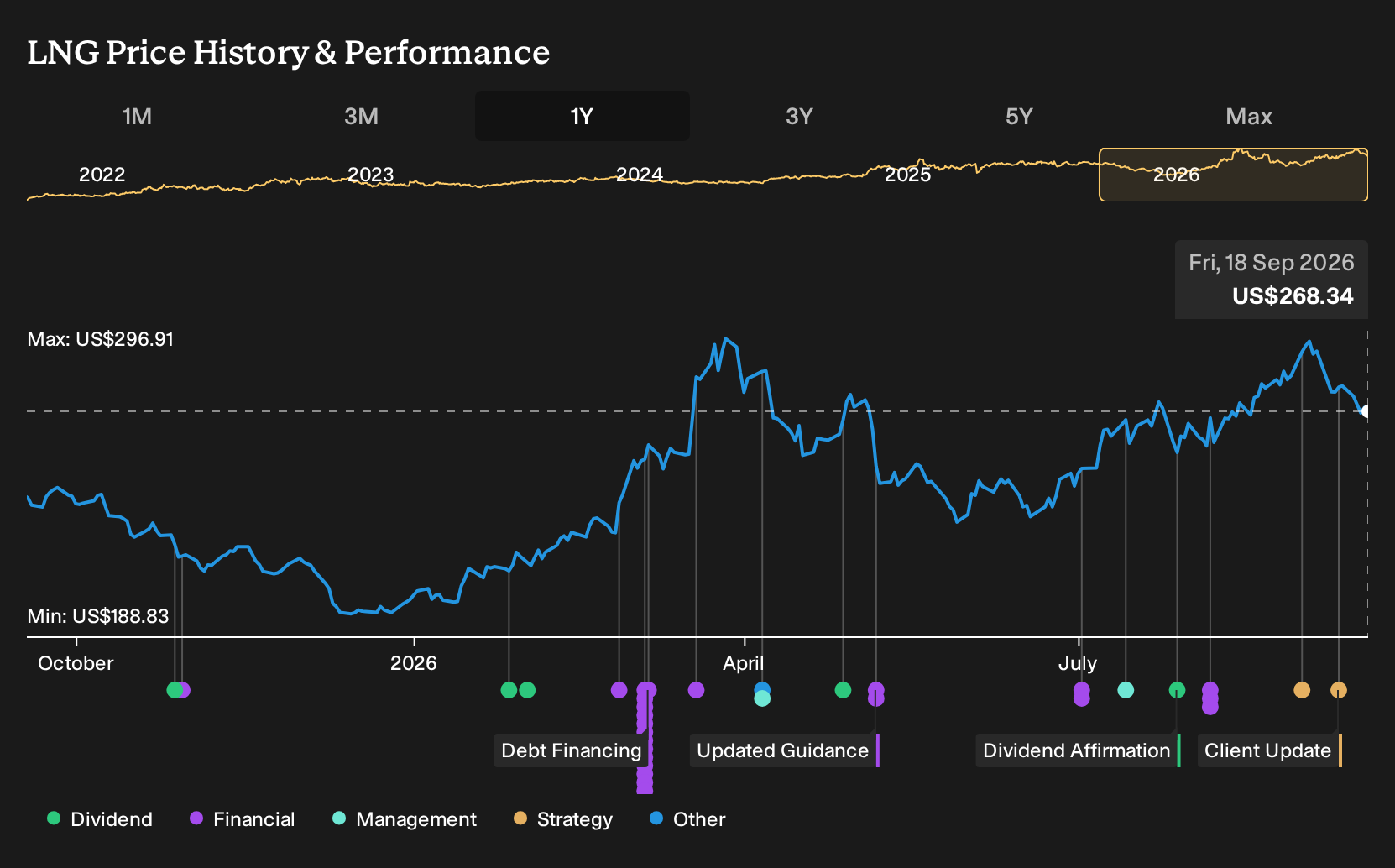Open the Client Update event label

[x=1268, y=750]
